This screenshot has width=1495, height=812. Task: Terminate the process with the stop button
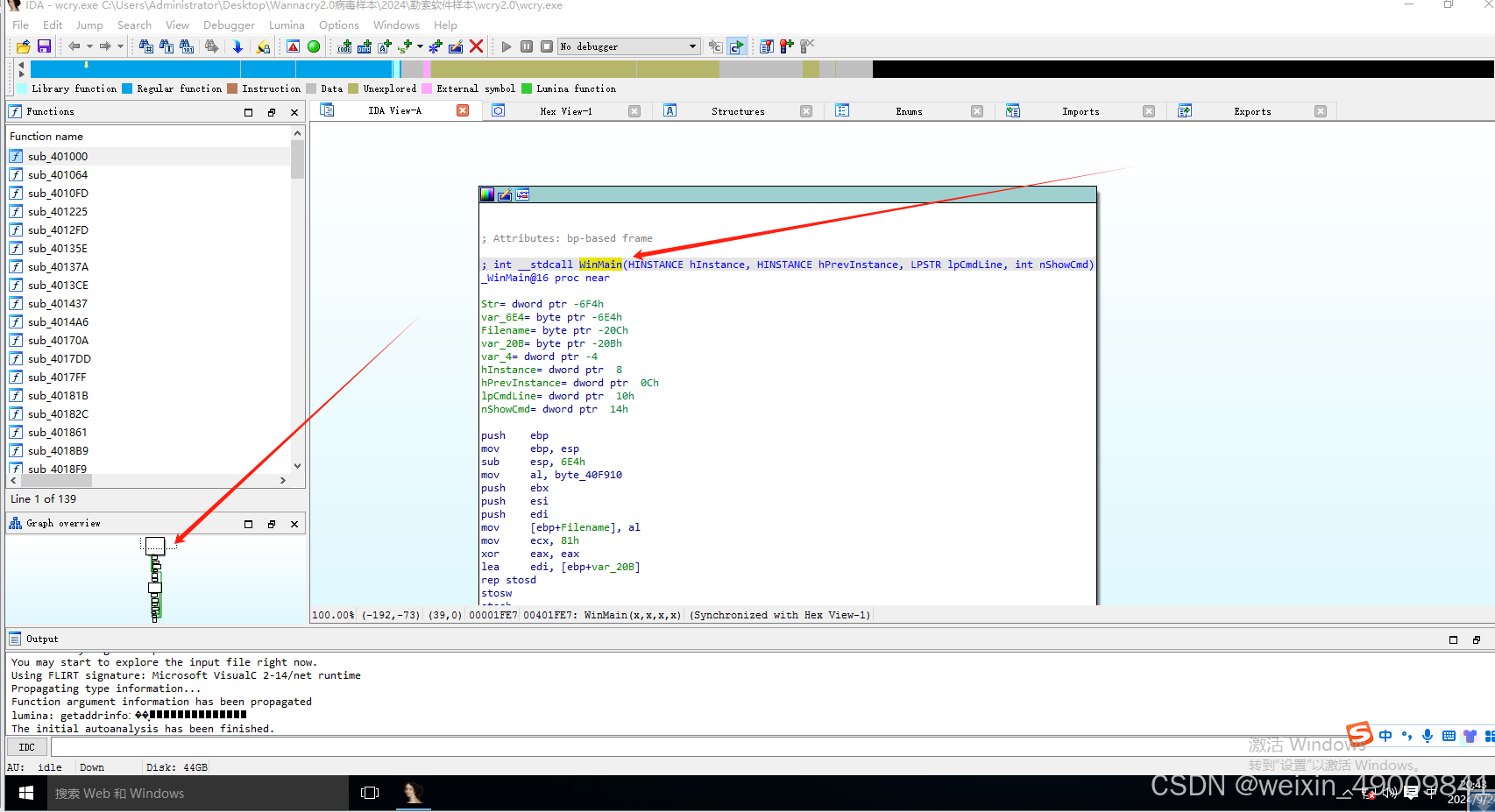(x=547, y=46)
